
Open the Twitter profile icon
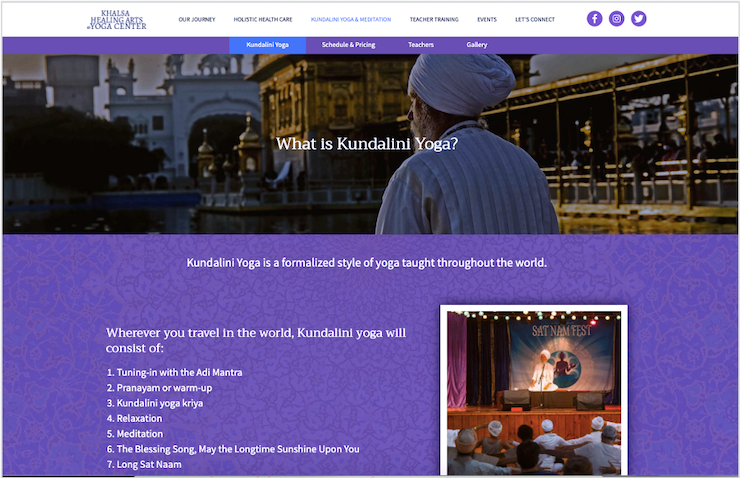pyautogui.click(x=639, y=19)
